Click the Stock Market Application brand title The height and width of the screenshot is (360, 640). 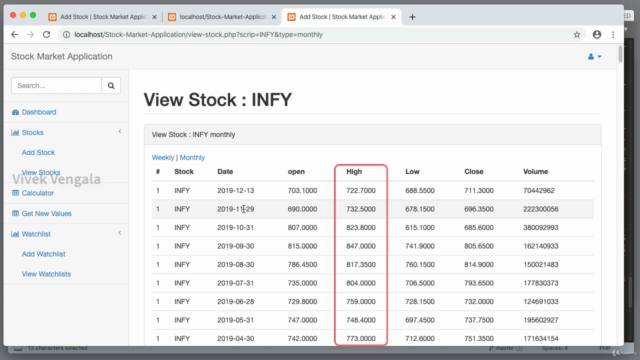coord(62,57)
